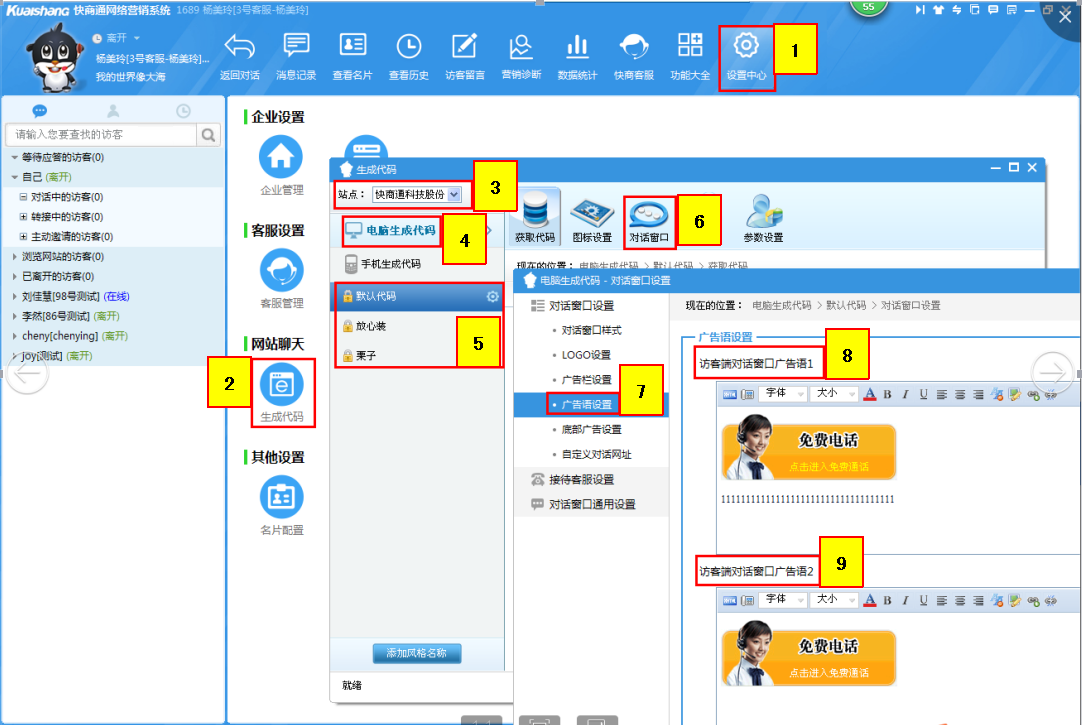Switch to 获取代码 tab

[535, 217]
